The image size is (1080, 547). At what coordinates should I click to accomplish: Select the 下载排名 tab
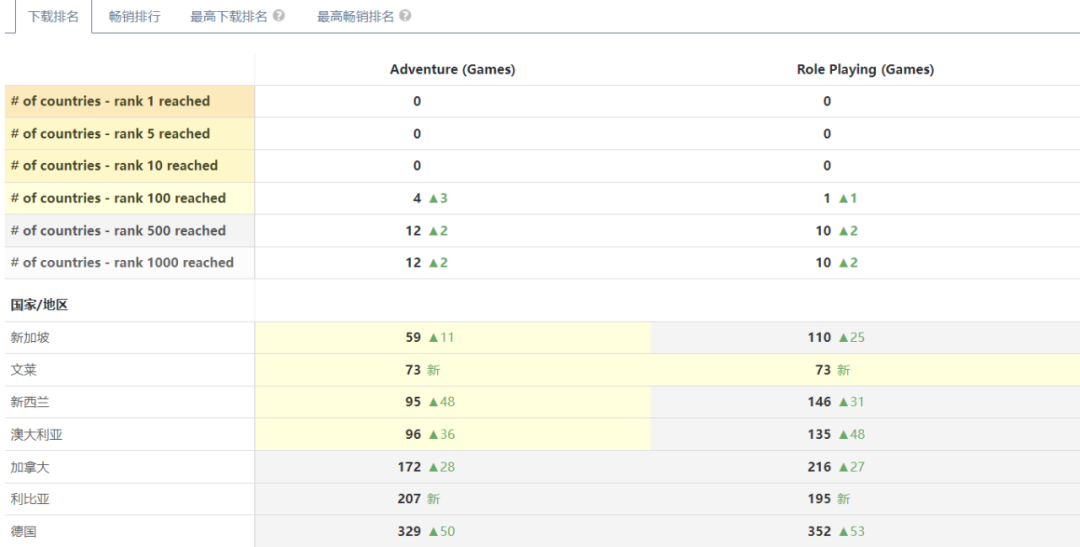[x=53, y=17]
